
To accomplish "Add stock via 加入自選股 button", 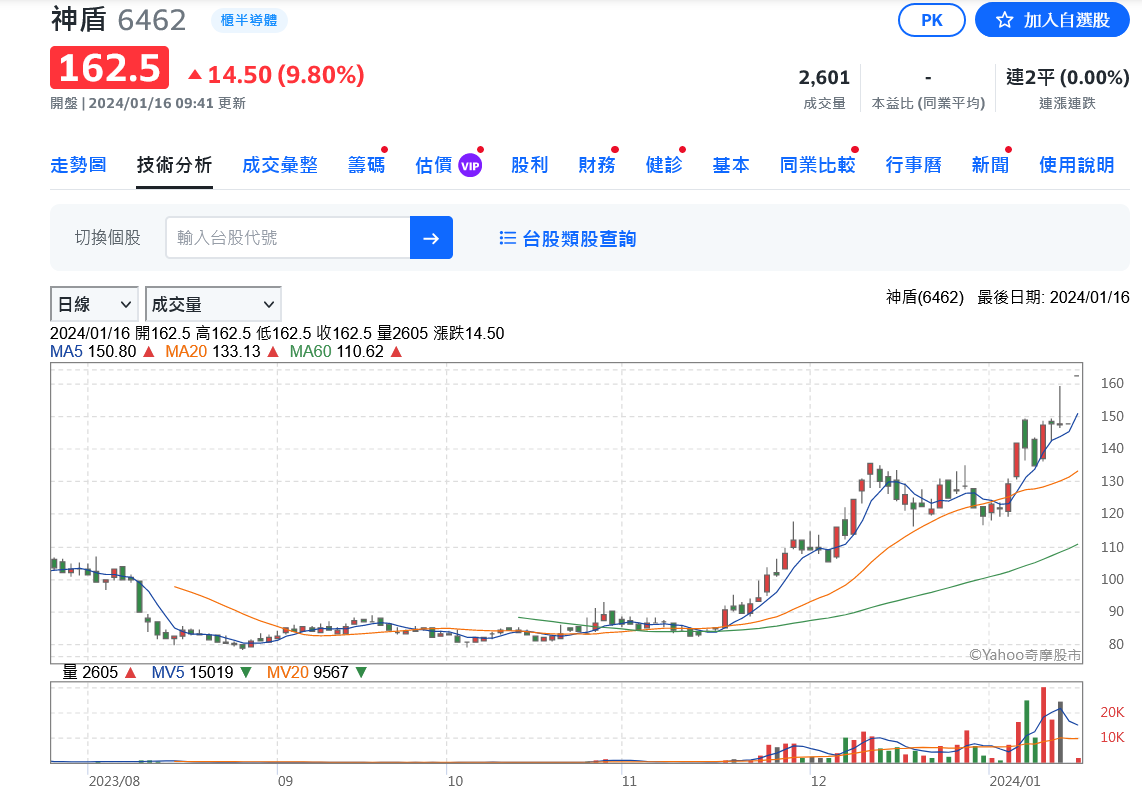I will pyautogui.click(x=1052, y=20).
